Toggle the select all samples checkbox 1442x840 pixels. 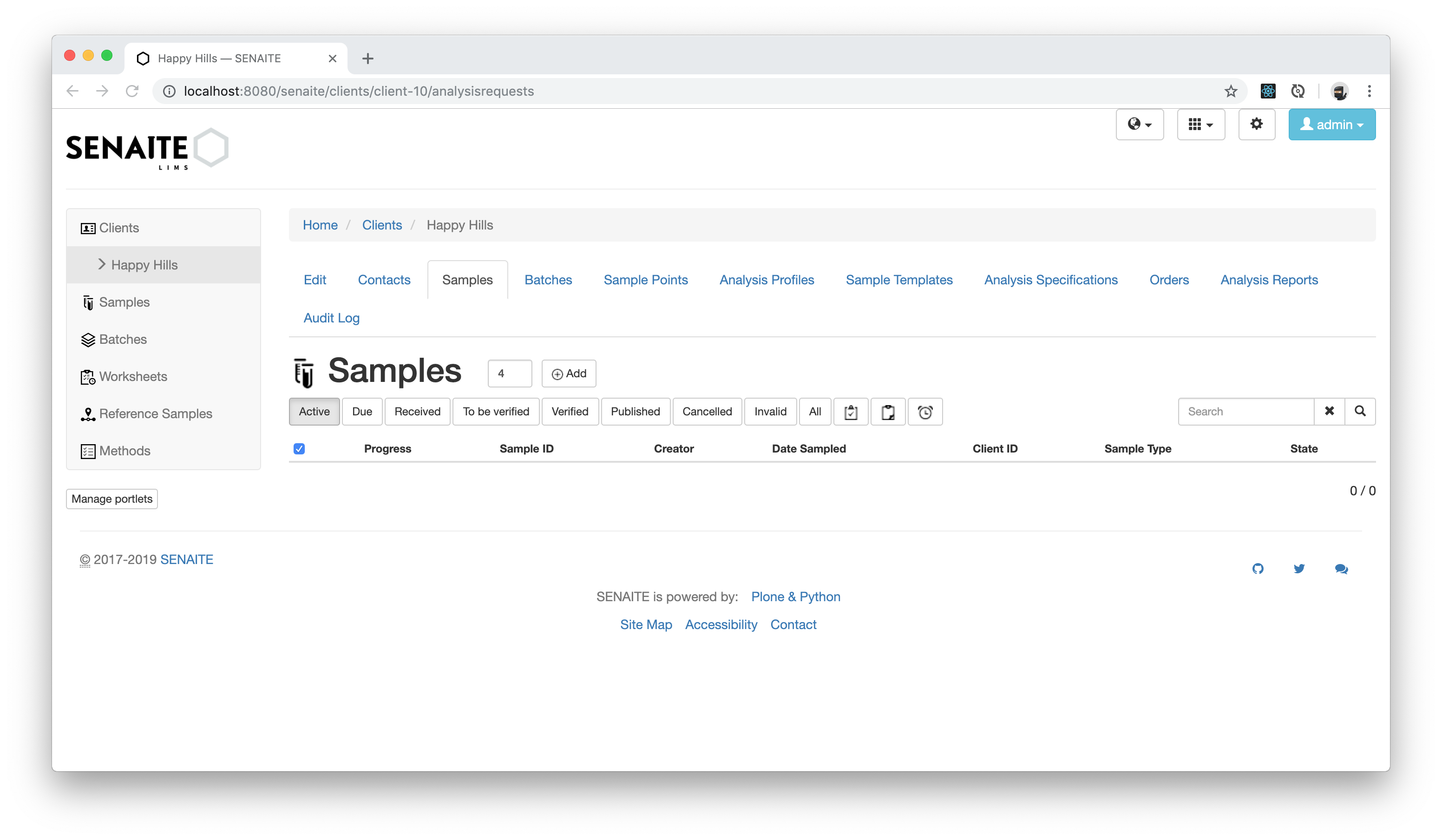coord(299,448)
